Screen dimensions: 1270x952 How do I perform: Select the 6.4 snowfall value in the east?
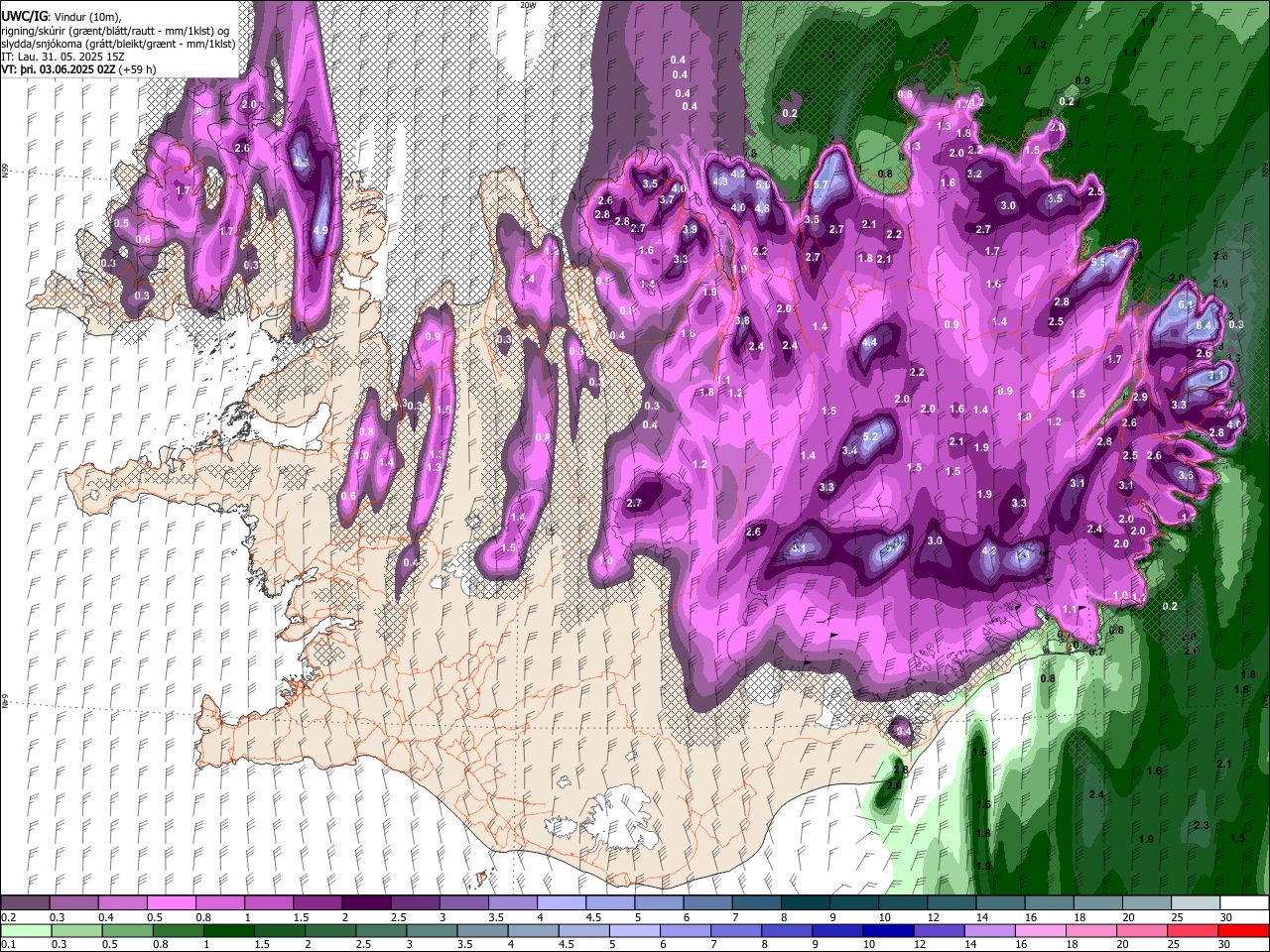(x=1205, y=325)
